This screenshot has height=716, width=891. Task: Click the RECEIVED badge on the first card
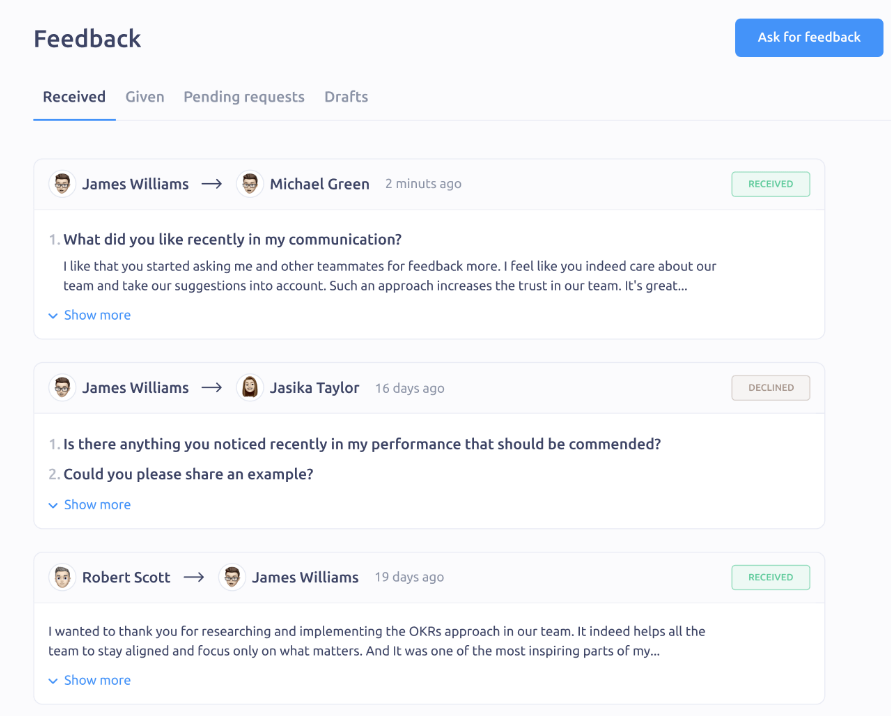click(x=770, y=184)
